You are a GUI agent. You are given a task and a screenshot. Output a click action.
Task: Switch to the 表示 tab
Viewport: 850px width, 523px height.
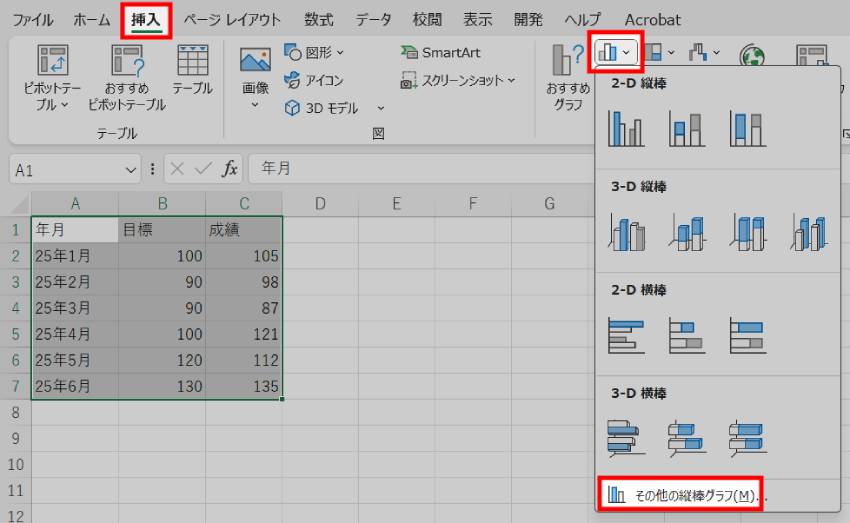pos(478,20)
